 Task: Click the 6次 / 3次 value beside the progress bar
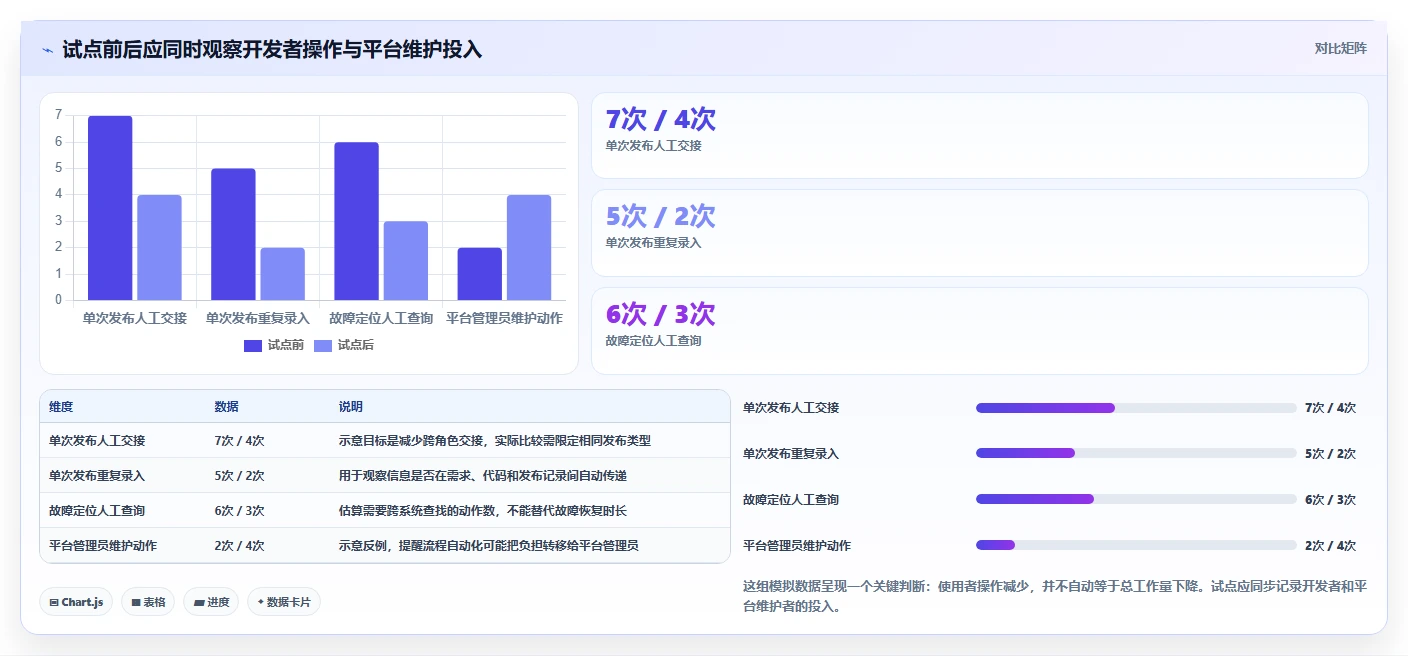coord(1330,500)
